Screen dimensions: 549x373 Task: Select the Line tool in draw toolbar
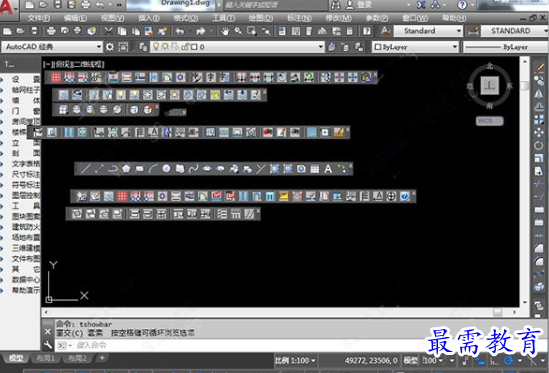point(84,169)
